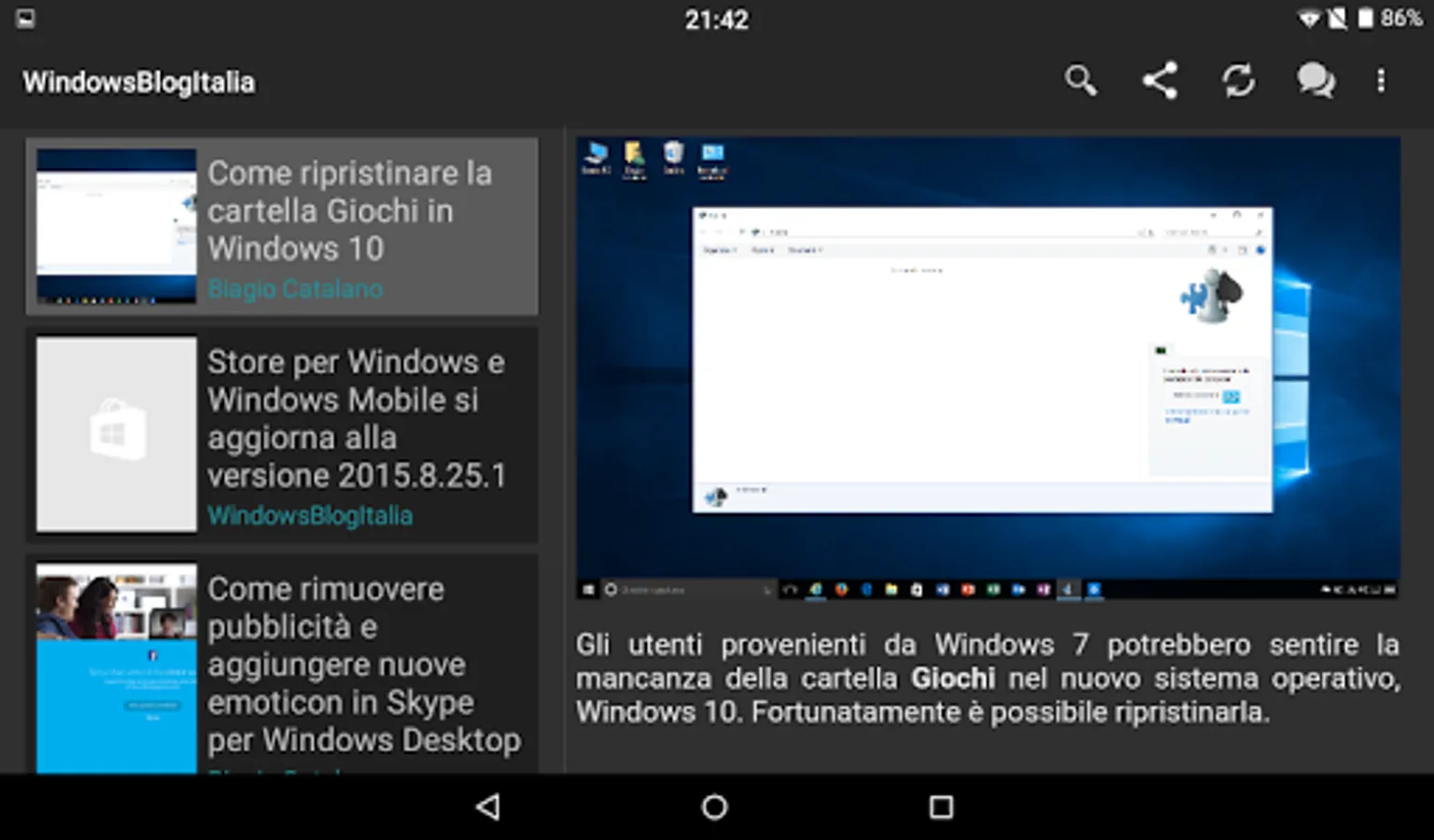This screenshot has height=840, width=1434.
Task: Tap the no-SIM icon in status bar
Action: click(1338, 19)
